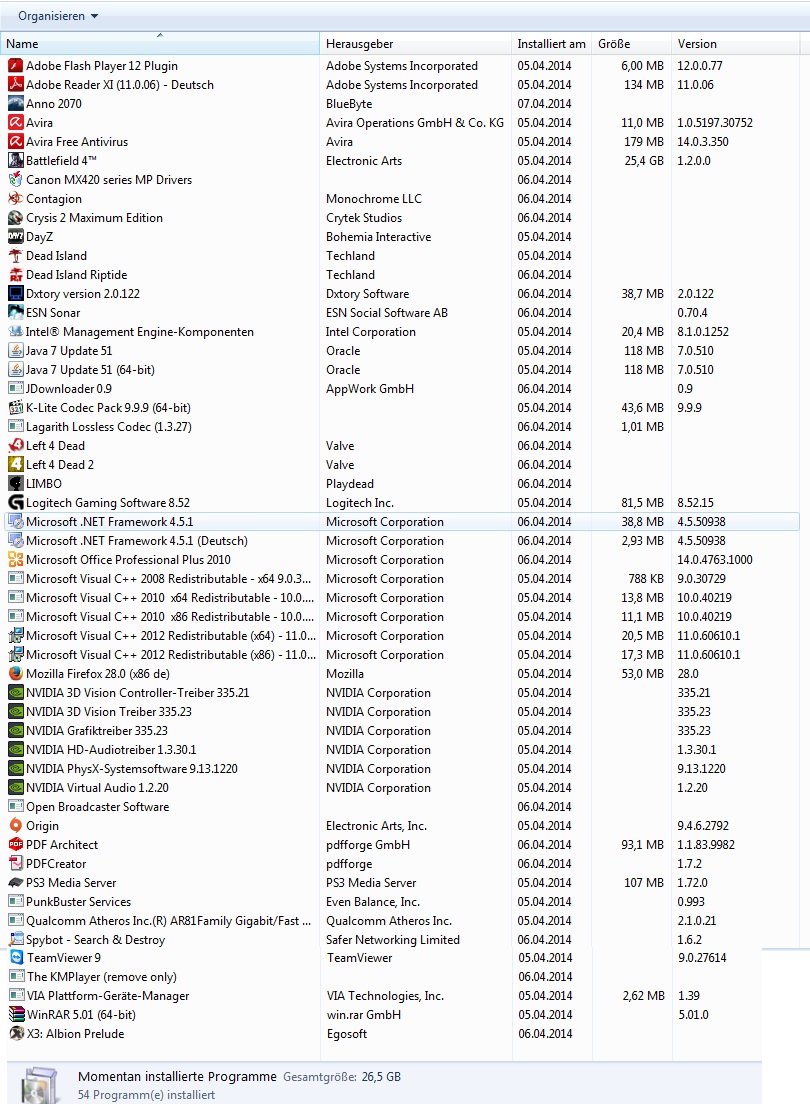Click the DayZ icon
810x1111 pixels.
tap(16, 237)
